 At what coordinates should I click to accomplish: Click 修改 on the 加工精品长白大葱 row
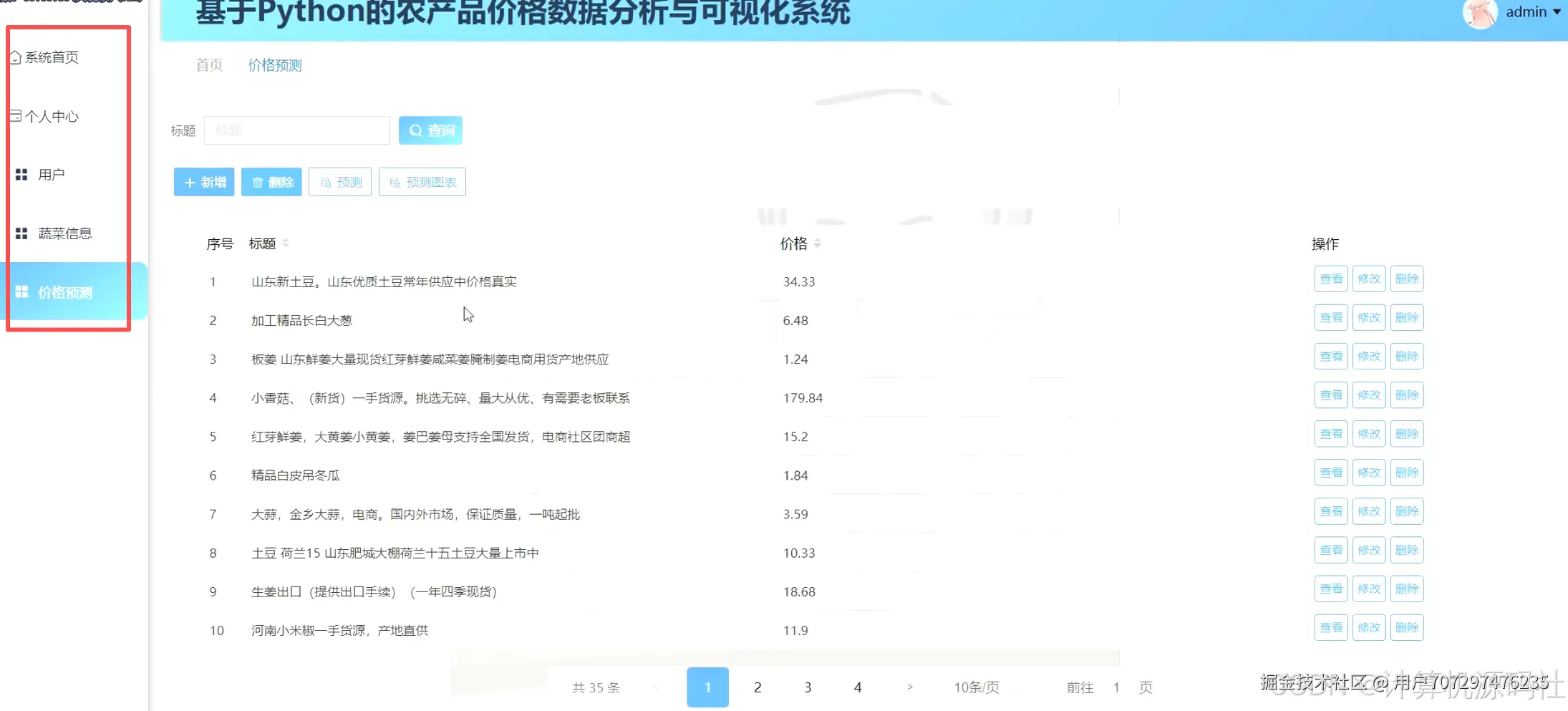pos(1369,317)
